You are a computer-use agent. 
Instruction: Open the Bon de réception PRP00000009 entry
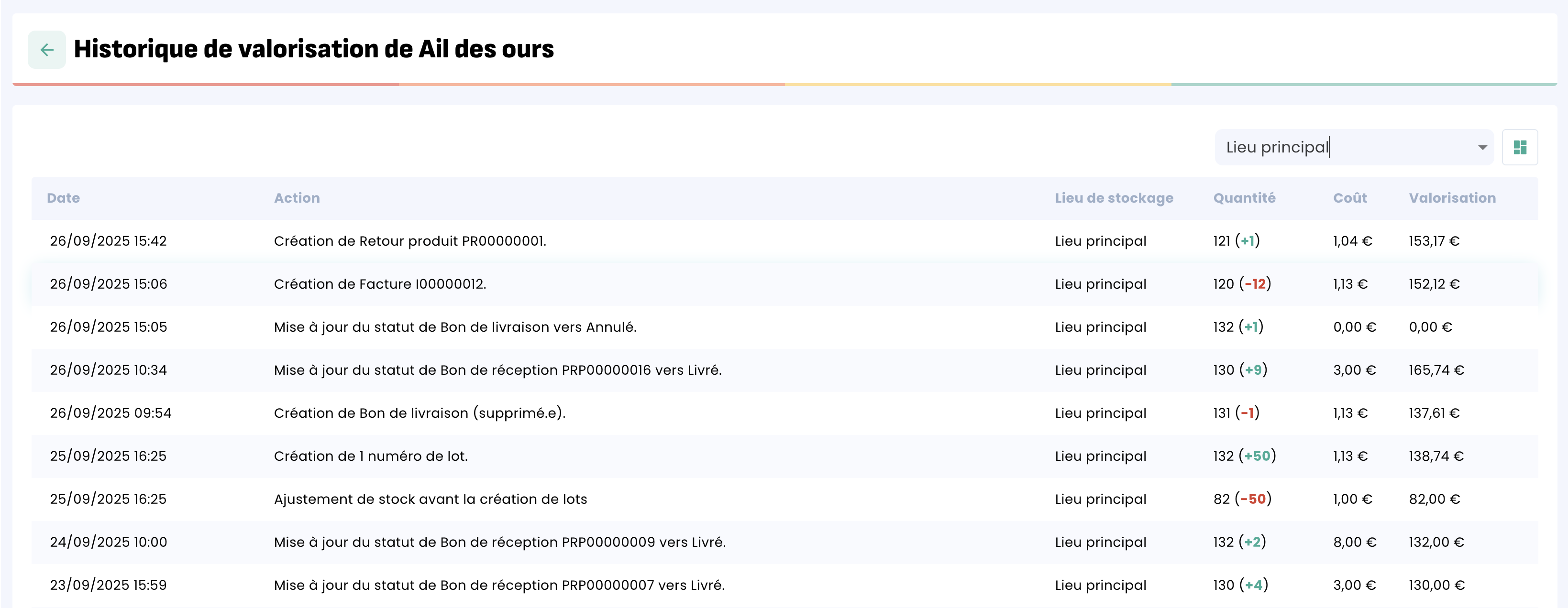tap(499, 543)
